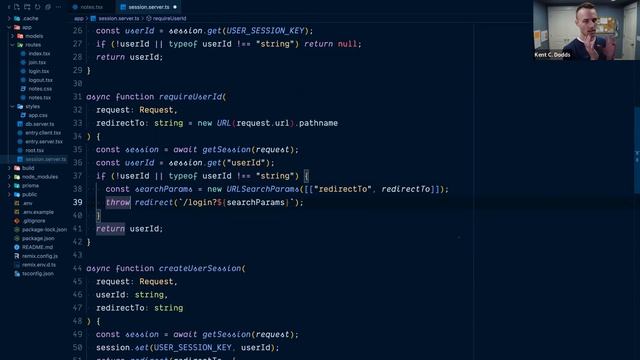Screen dimensions: 640x360
Task: Click the file icon in session.server.ts tab
Action: coord(123,7)
